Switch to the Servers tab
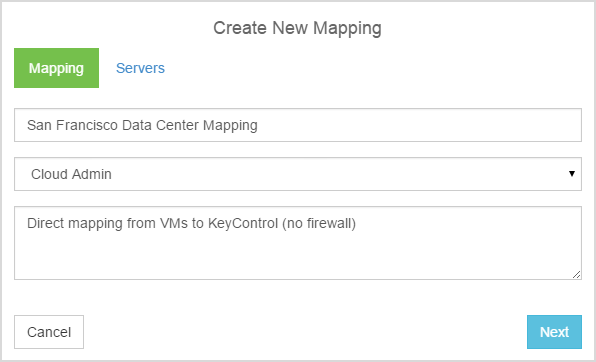This screenshot has height=362, width=596. pos(140,68)
